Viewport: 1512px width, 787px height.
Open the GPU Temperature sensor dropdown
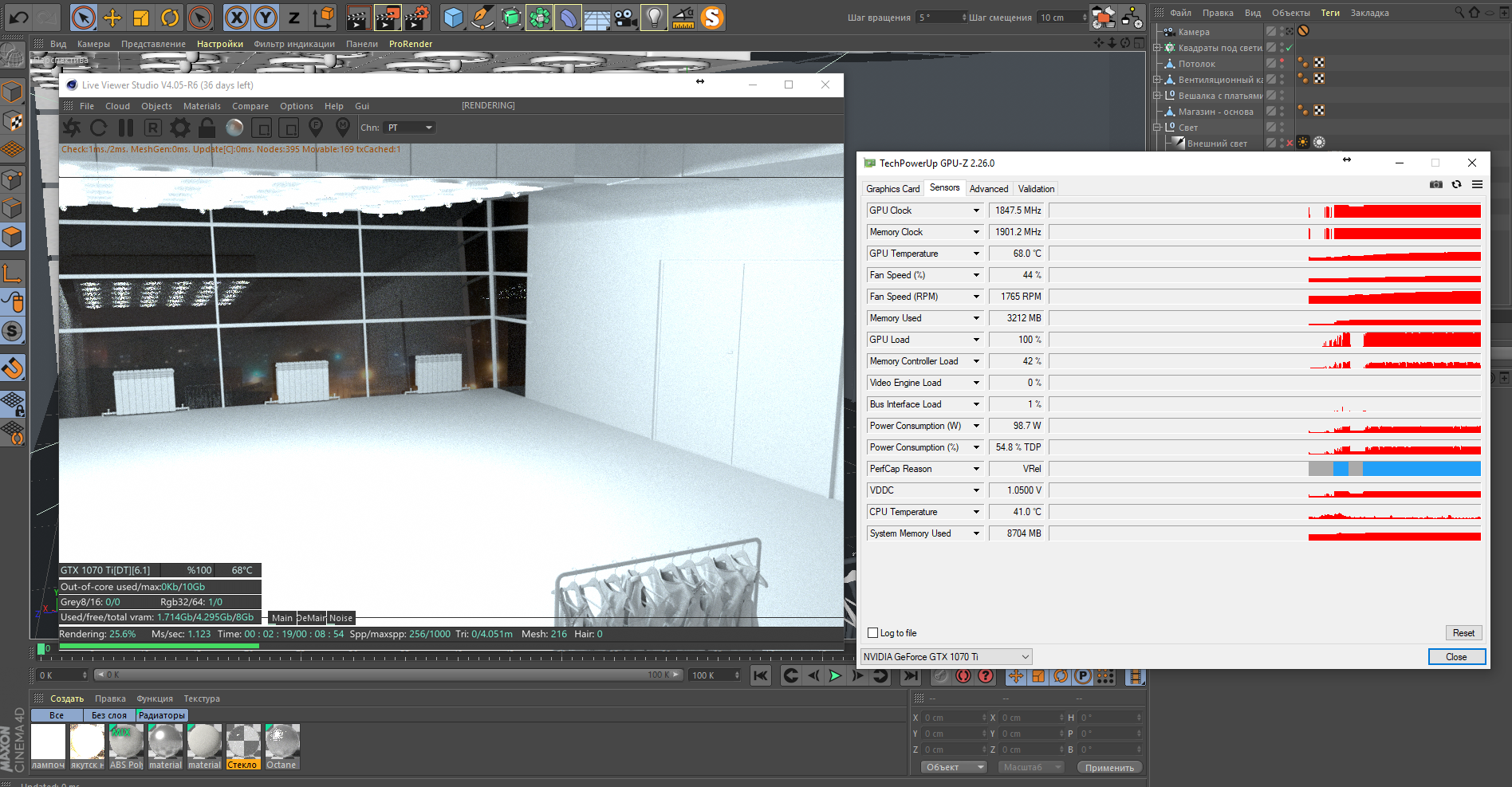pos(976,254)
